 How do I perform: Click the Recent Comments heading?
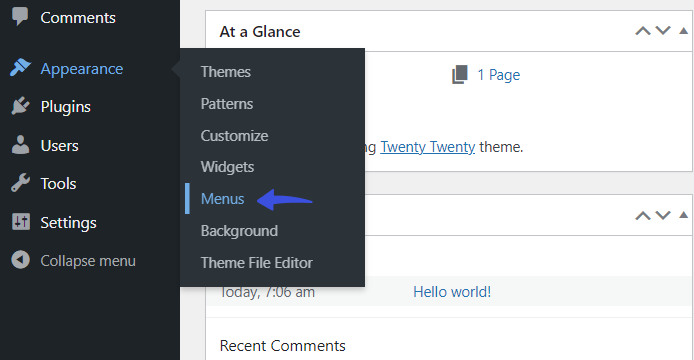tap(282, 346)
